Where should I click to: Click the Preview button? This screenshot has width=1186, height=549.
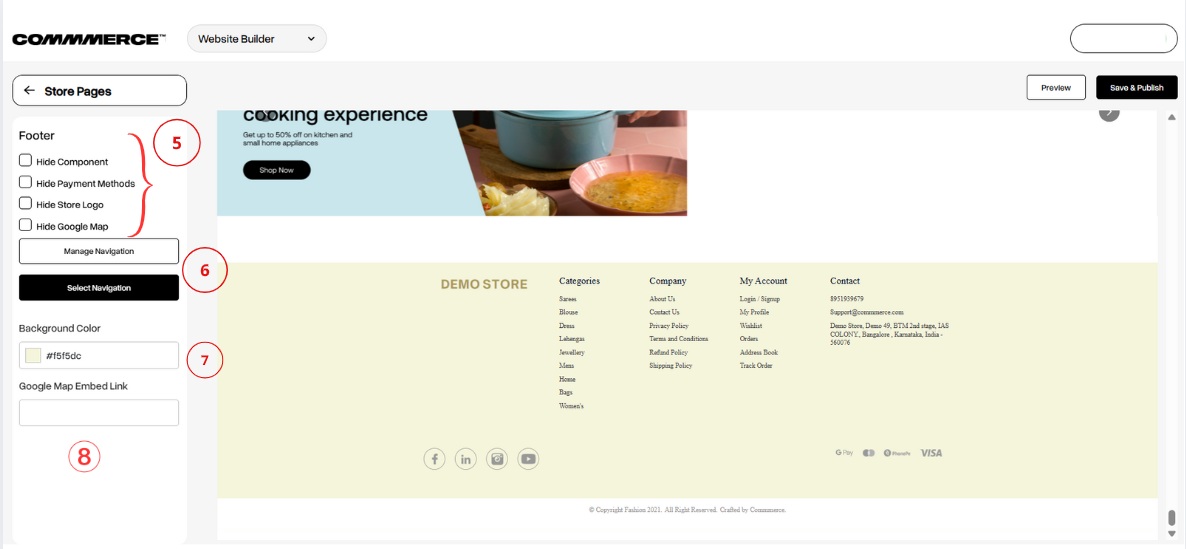click(1056, 88)
